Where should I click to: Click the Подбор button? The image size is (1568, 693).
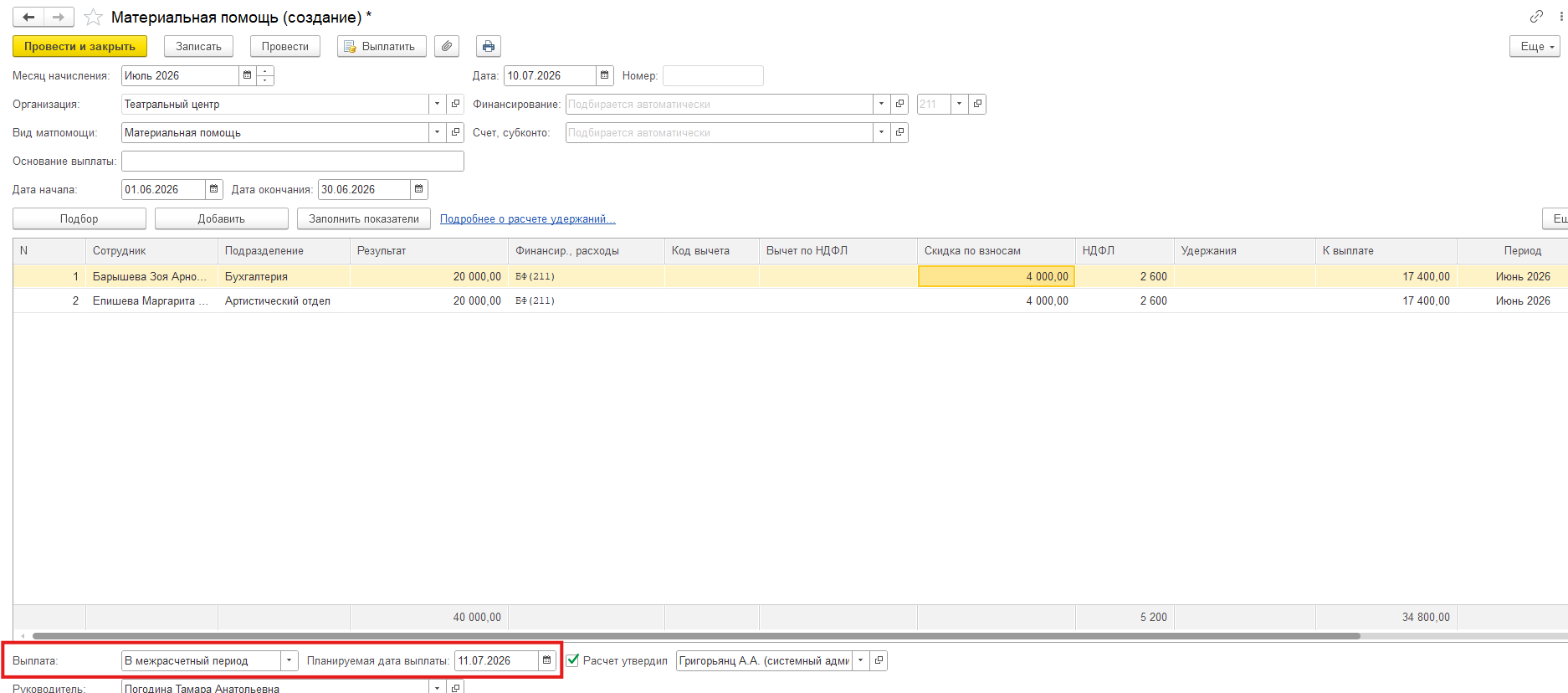(79, 218)
